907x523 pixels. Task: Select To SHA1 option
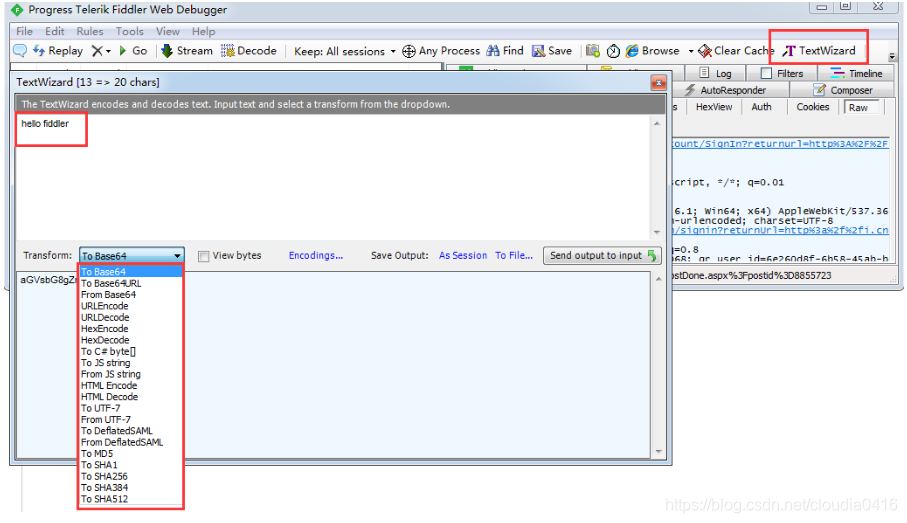coord(131,465)
